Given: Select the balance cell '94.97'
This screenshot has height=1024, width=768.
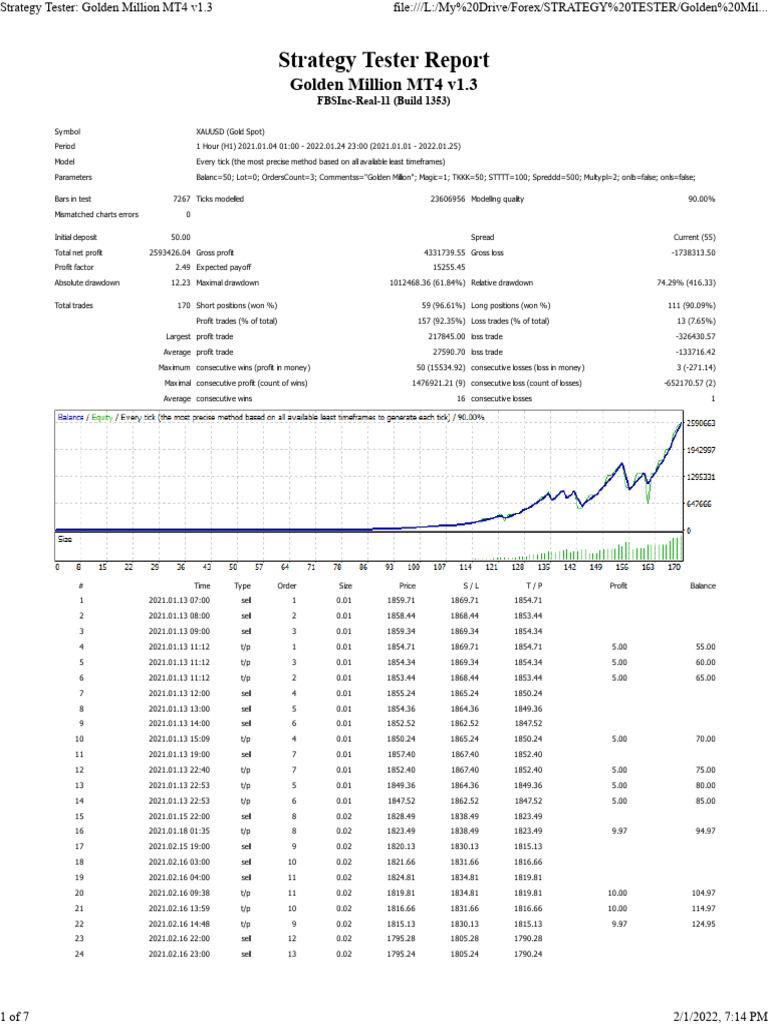Looking at the screenshot, I should tap(705, 831).
